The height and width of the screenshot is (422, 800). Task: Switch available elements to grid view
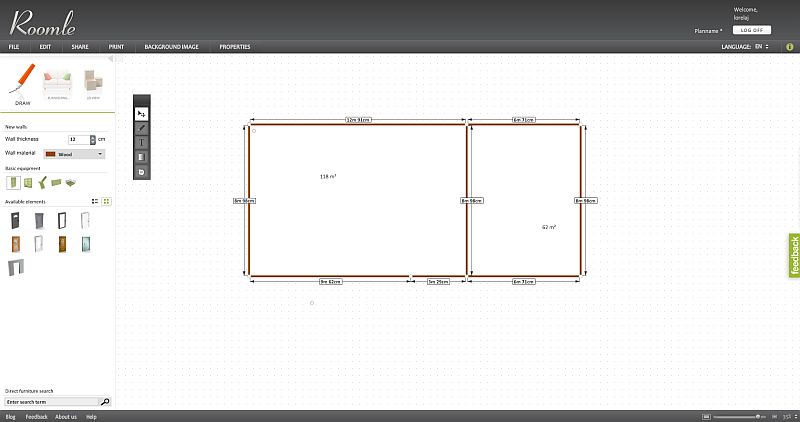[106, 202]
